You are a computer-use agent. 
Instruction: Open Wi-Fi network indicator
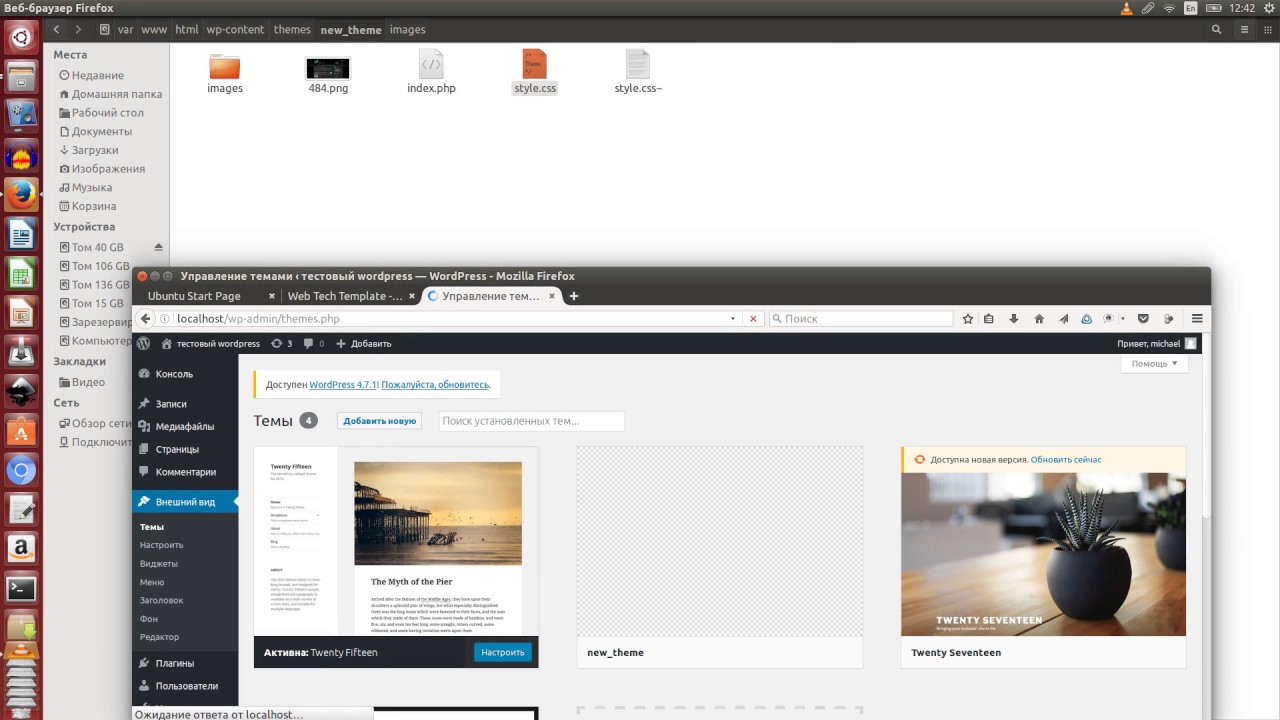click(x=1169, y=8)
